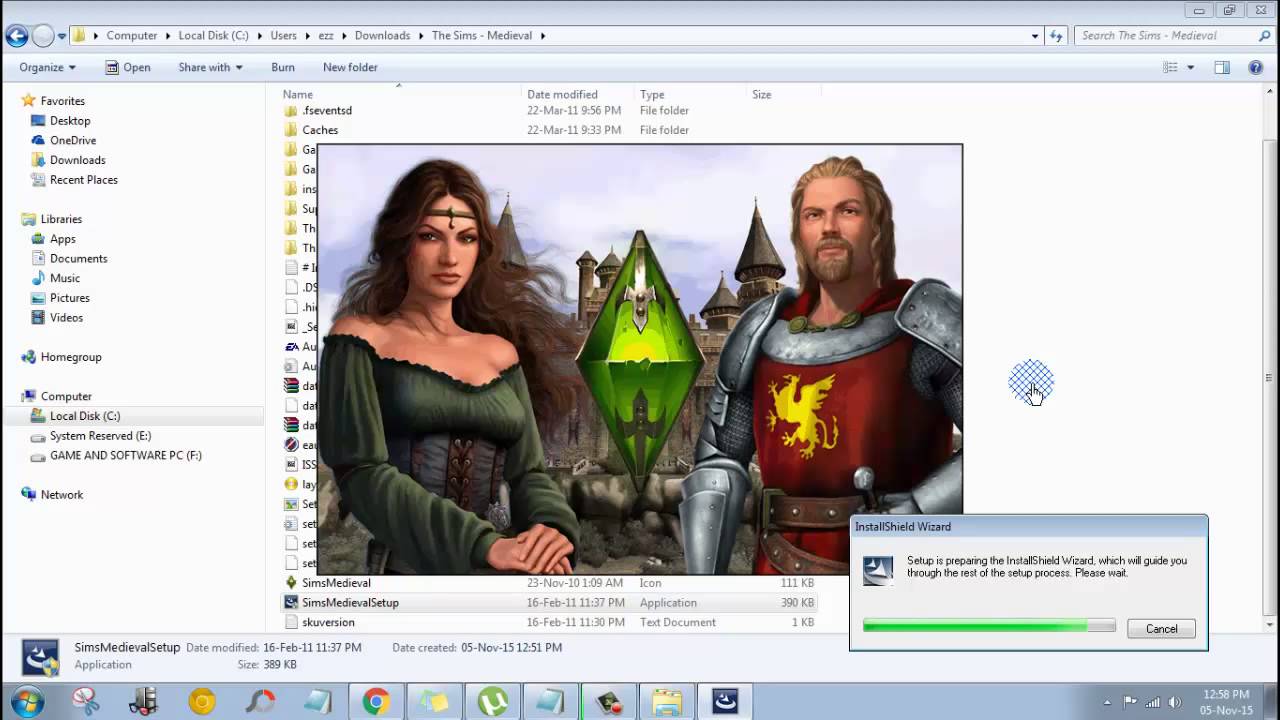Click the Downloads breadcrumb segment
The image size is (1280, 720).
tap(382, 36)
